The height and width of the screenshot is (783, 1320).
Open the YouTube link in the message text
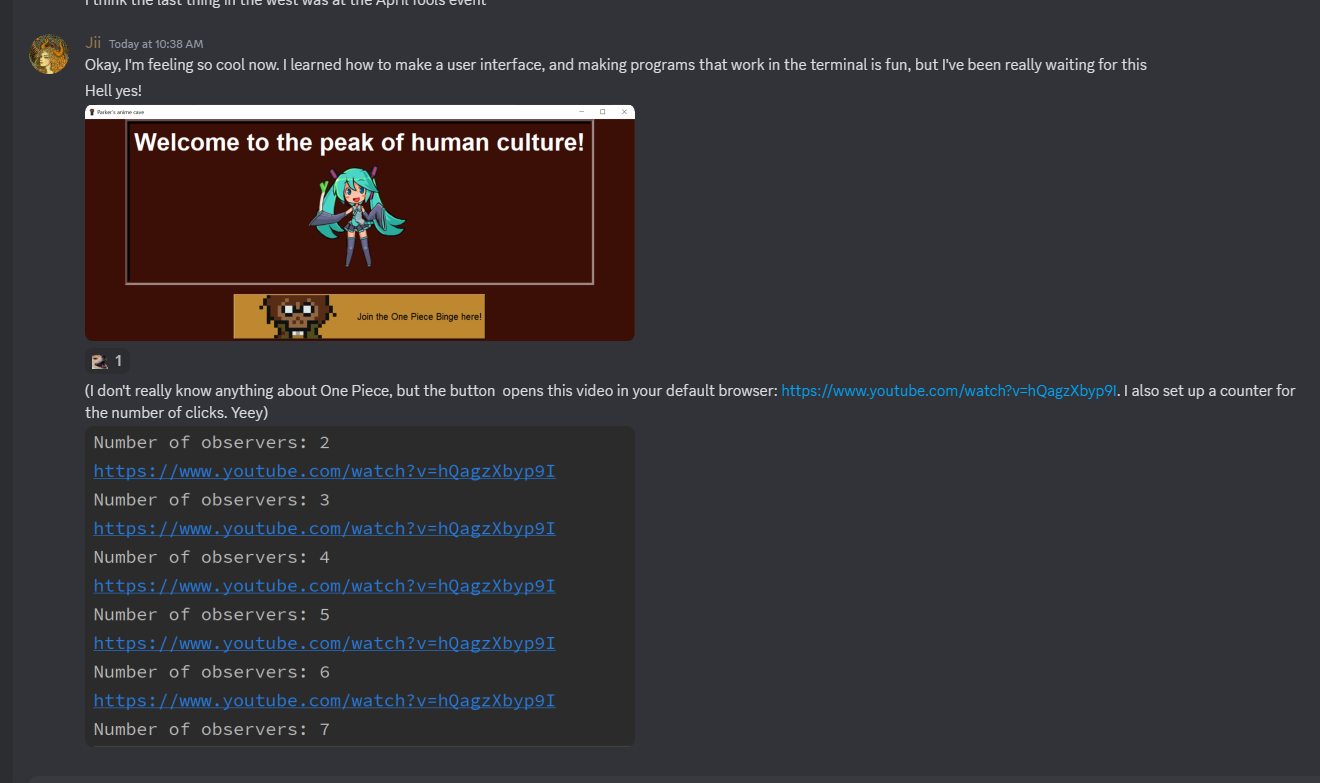point(949,391)
